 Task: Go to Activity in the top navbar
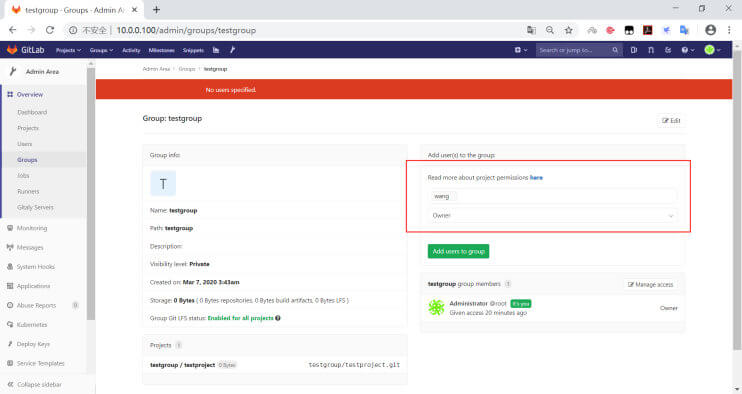[131, 50]
